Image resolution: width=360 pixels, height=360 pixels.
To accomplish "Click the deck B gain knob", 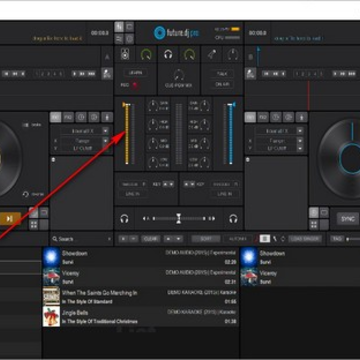I will tap(205, 106).
